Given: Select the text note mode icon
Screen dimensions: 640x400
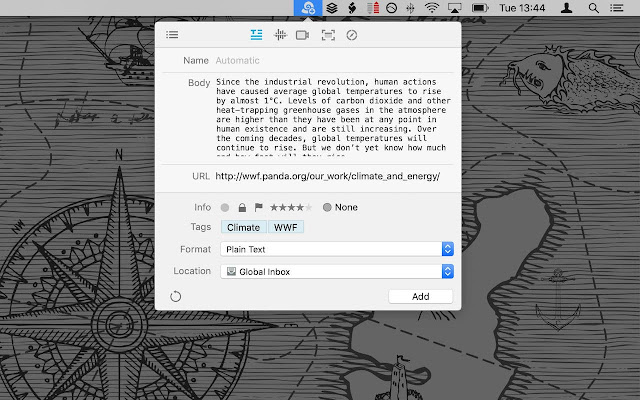Looking at the screenshot, I should 257,35.
